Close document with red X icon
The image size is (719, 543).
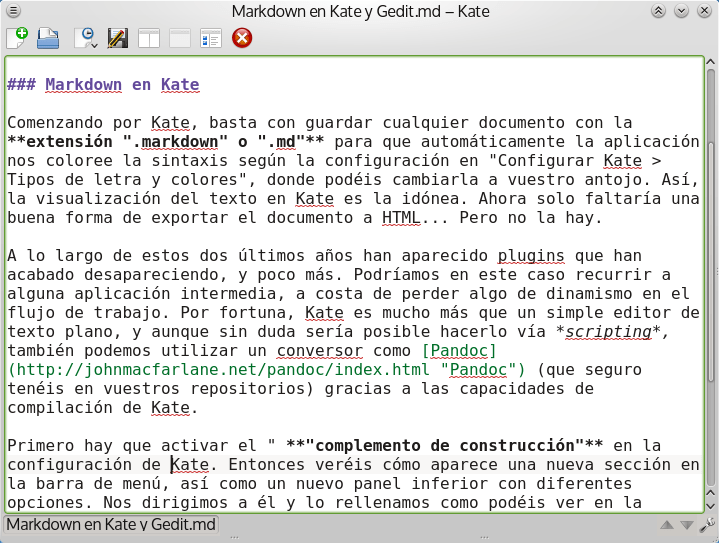coord(242,39)
